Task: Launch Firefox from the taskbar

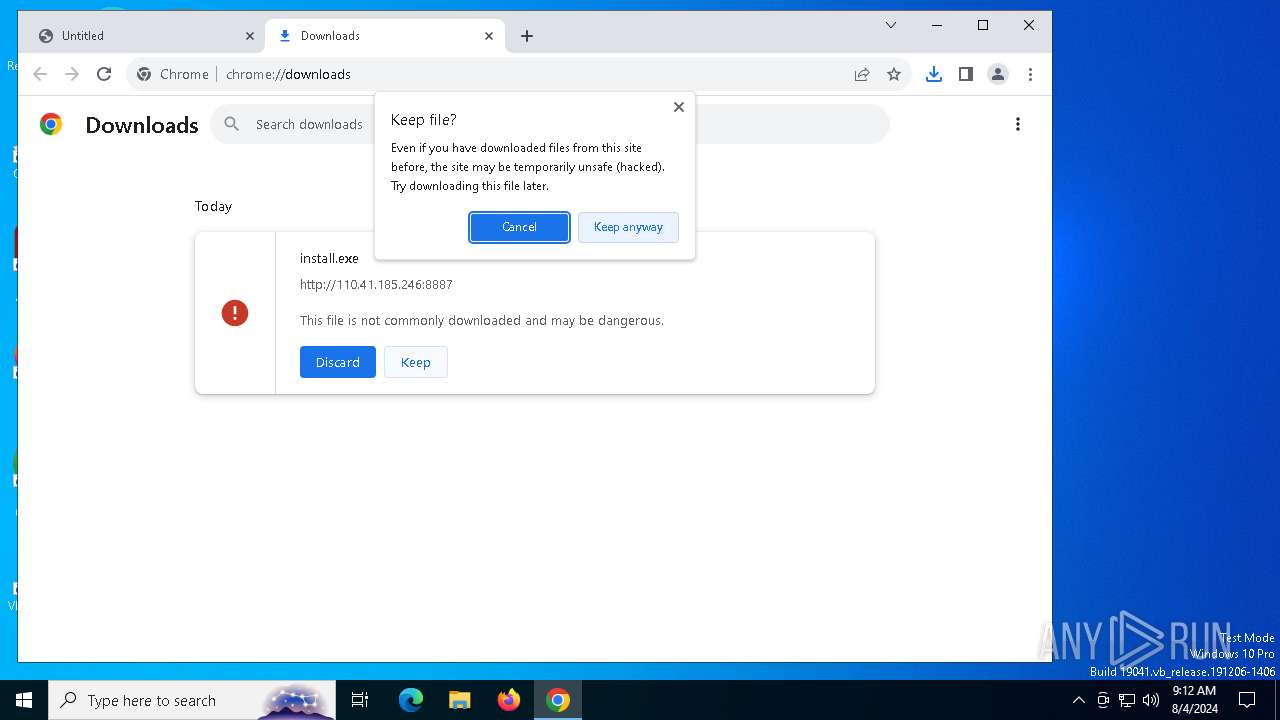Action: coord(509,700)
